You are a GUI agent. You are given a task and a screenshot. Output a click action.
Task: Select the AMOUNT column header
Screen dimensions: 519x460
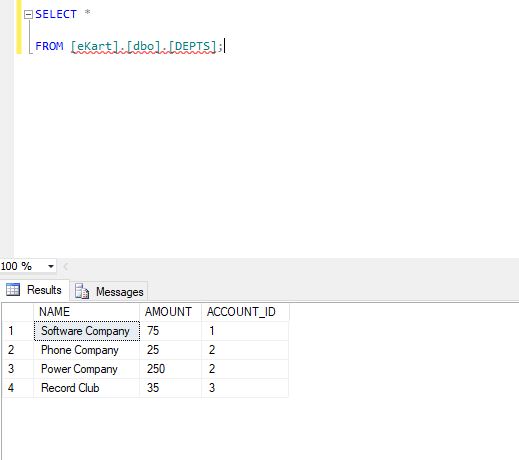click(x=170, y=312)
